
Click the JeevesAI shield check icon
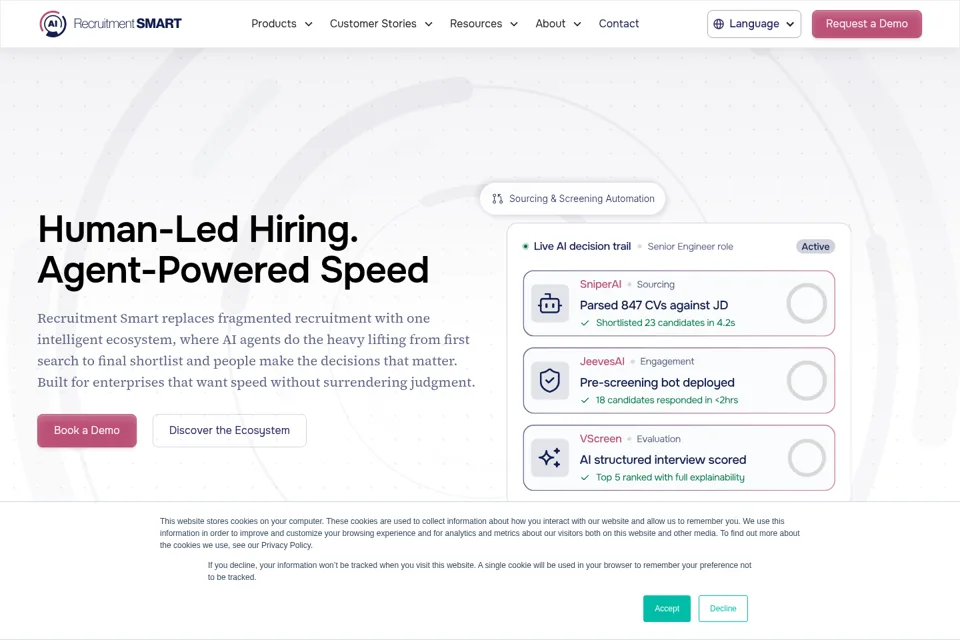tap(549, 380)
